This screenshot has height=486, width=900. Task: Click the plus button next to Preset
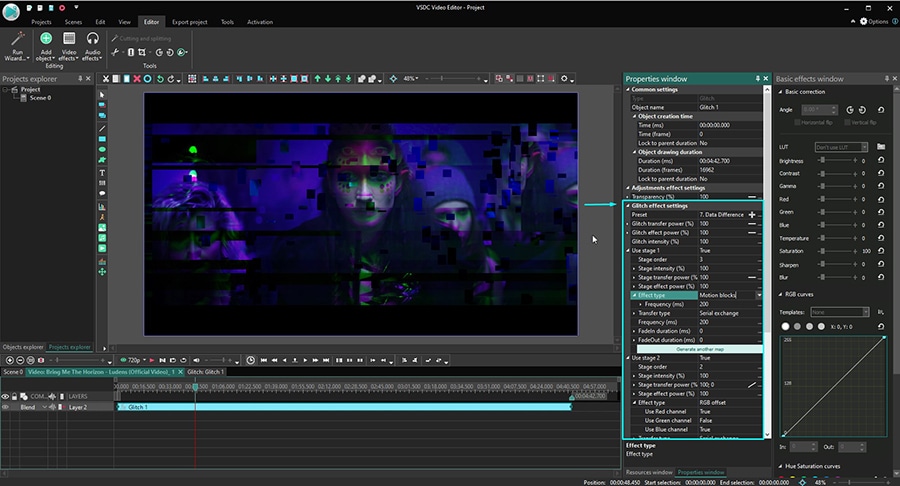(752, 215)
